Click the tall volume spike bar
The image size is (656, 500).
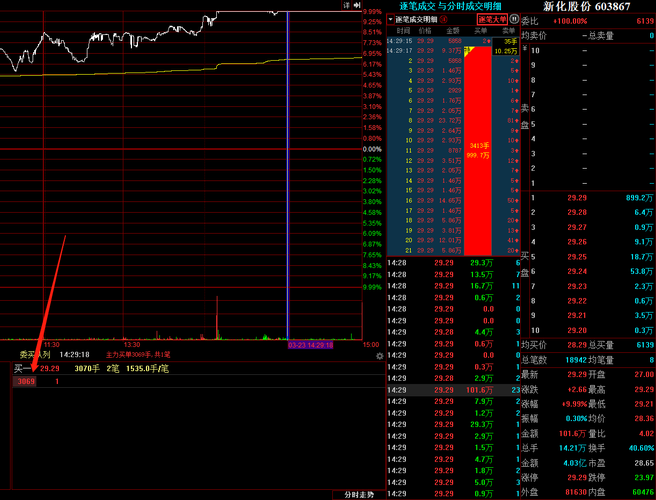(217, 317)
